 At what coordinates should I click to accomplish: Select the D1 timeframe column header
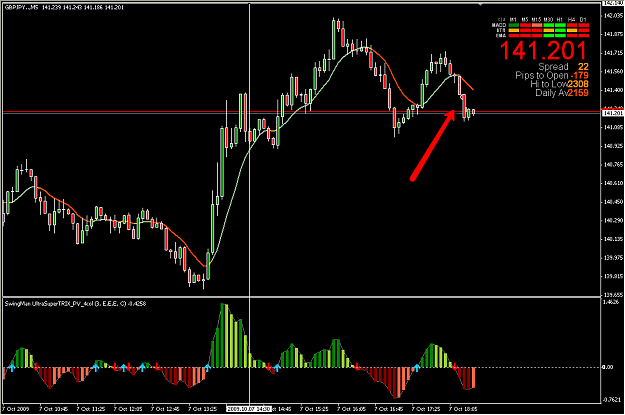[x=583, y=19]
